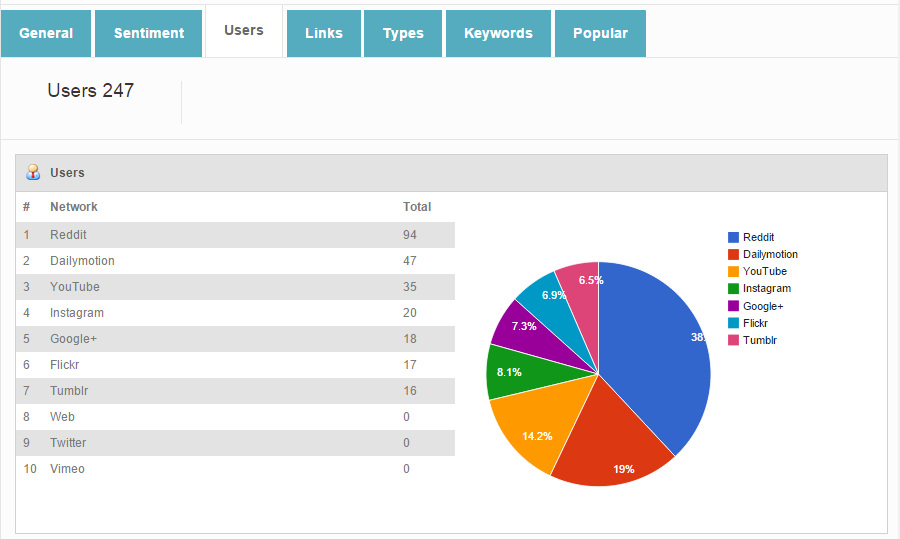Select Dailymotion in the network table

pyautogui.click(x=82, y=261)
